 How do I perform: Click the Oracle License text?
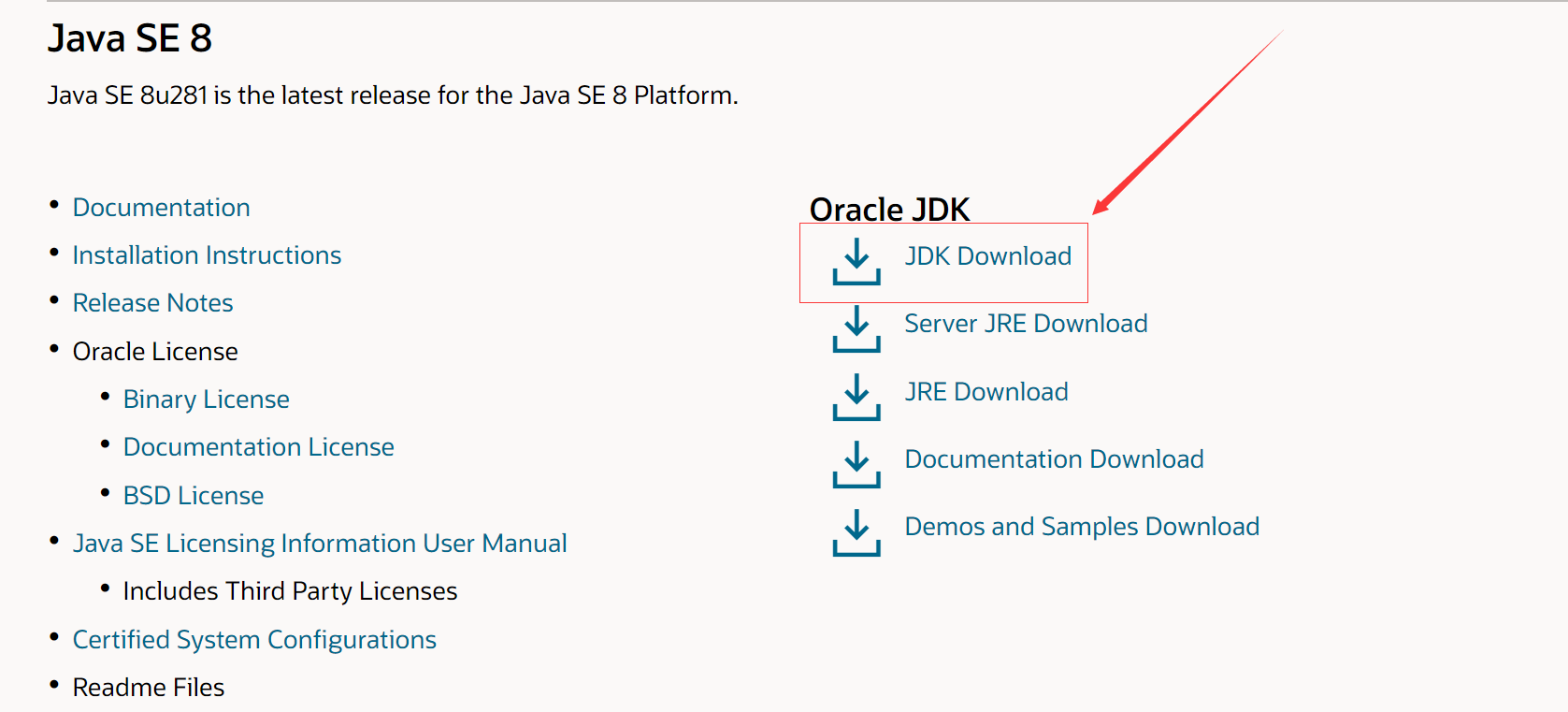tap(155, 352)
